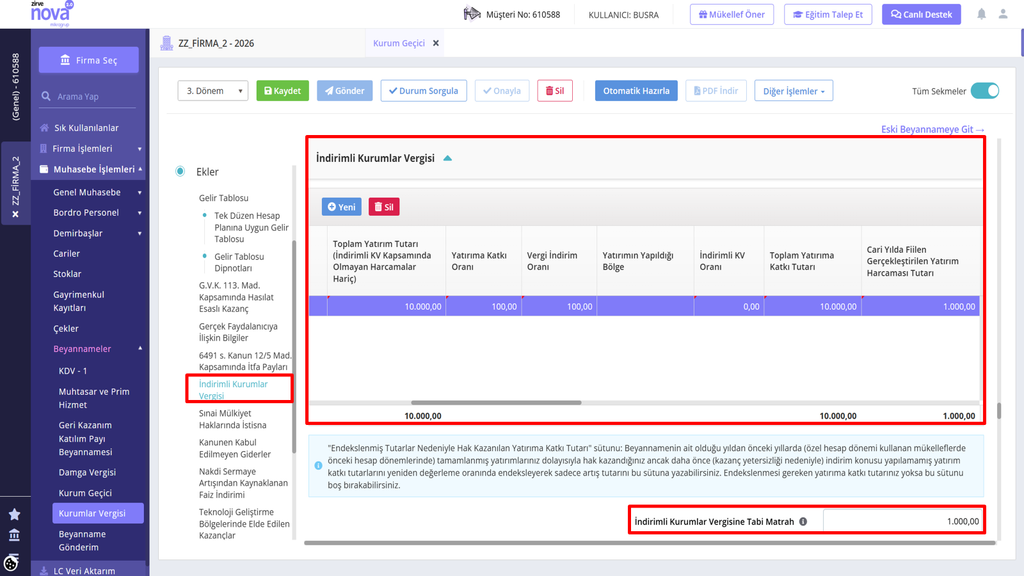Close the ZZ_FİRMA_2 vertical tab
Screen dimensions: 1024x576
(16, 214)
